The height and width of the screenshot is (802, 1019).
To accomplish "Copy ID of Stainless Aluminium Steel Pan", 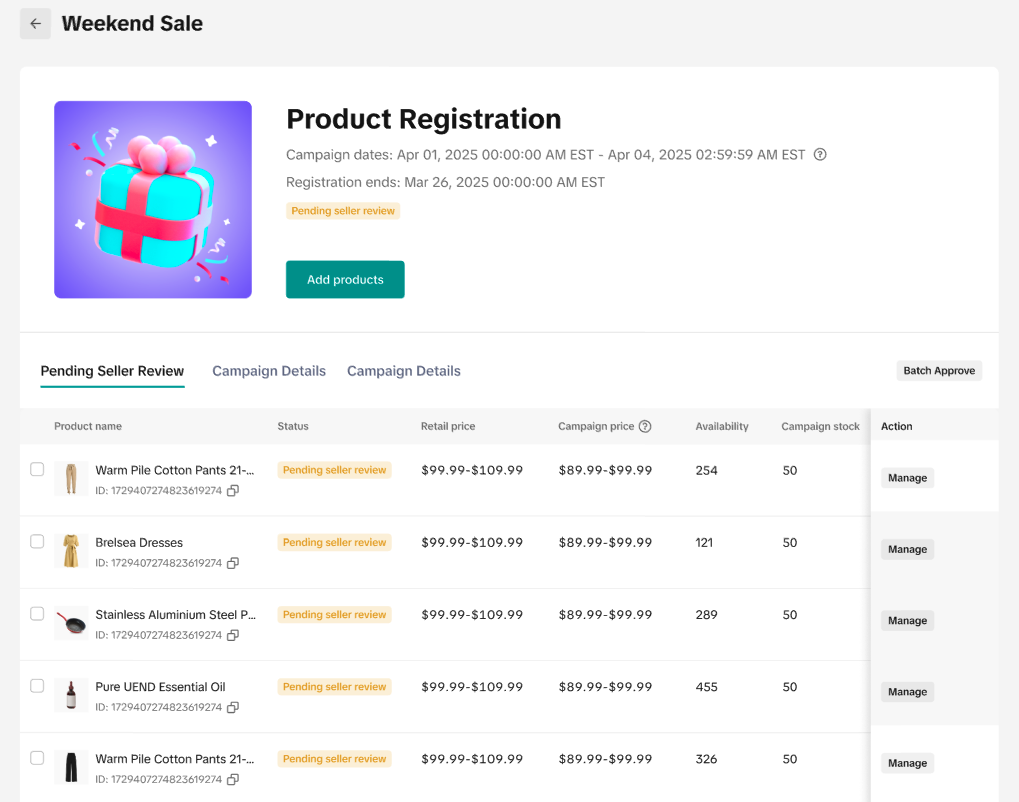I will pyautogui.click(x=233, y=635).
